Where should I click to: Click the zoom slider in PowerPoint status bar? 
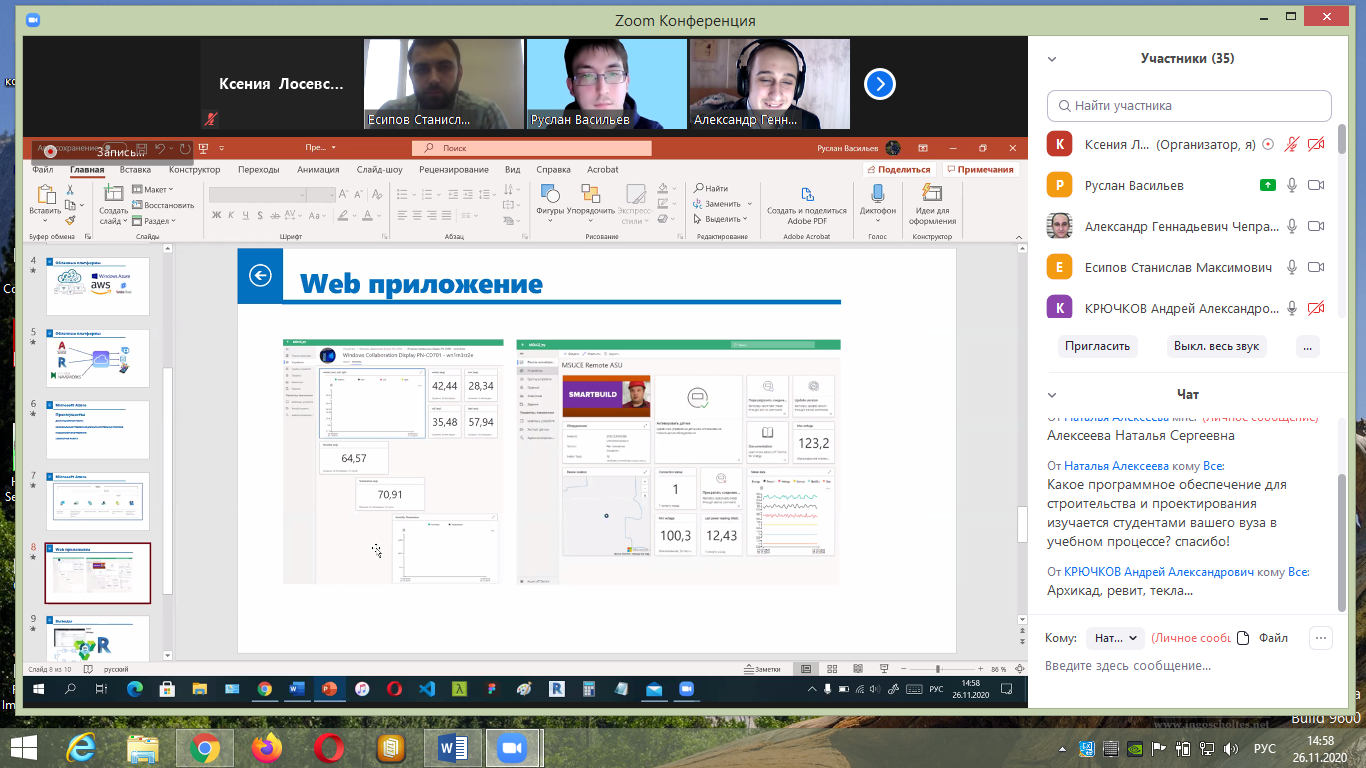click(937, 669)
